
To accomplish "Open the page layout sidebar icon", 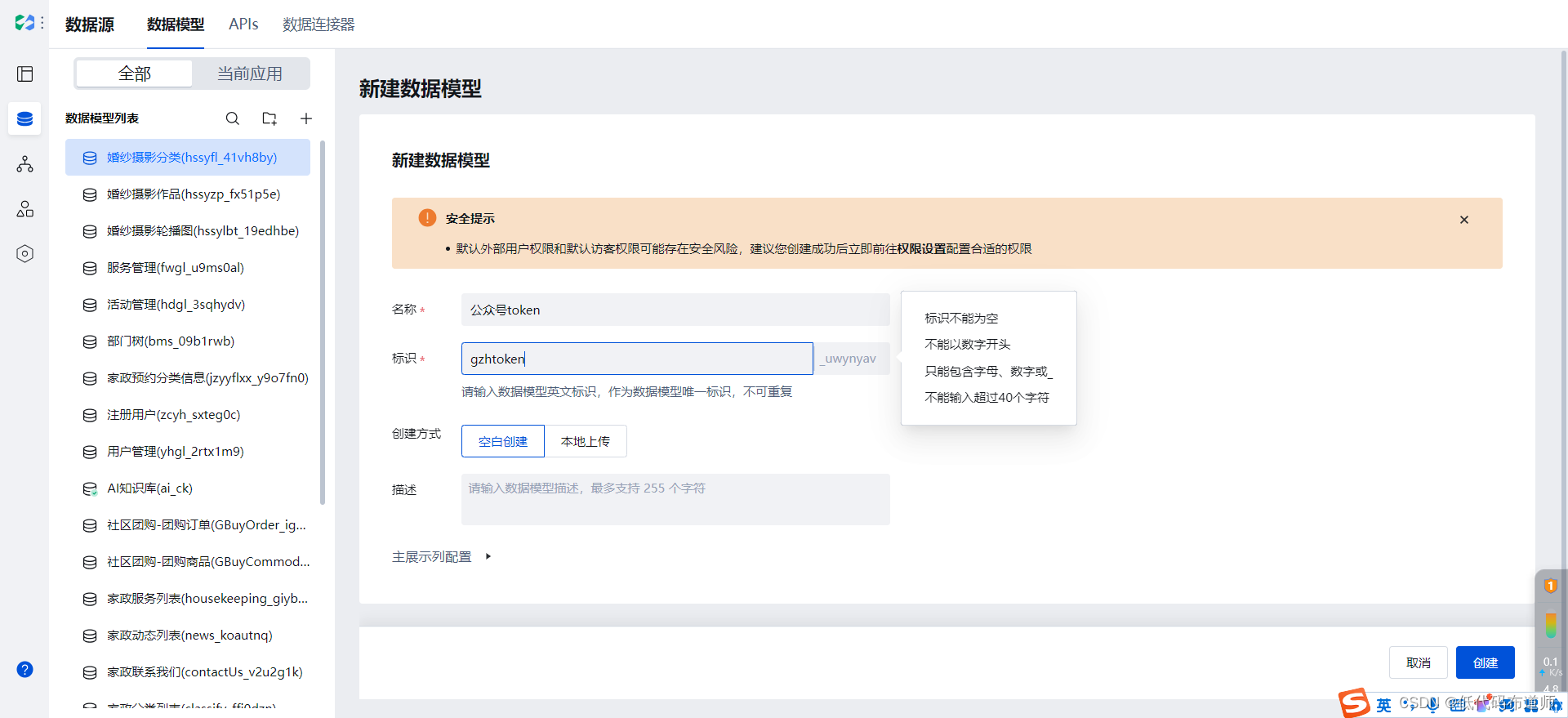I will click(25, 74).
